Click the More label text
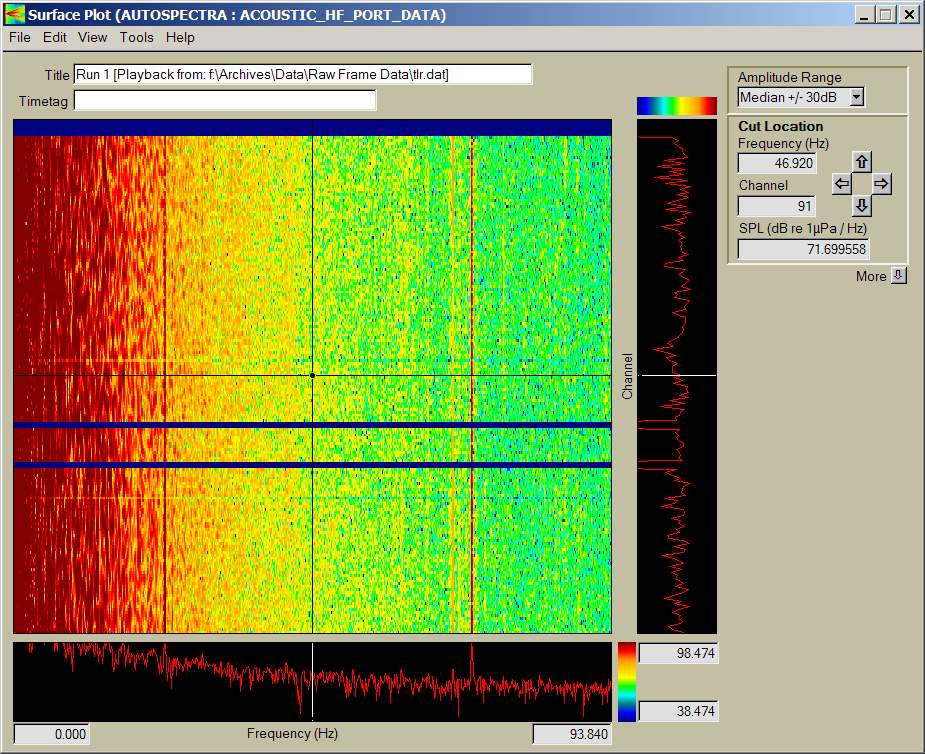The width and height of the screenshot is (925, 754). (871, 276)
